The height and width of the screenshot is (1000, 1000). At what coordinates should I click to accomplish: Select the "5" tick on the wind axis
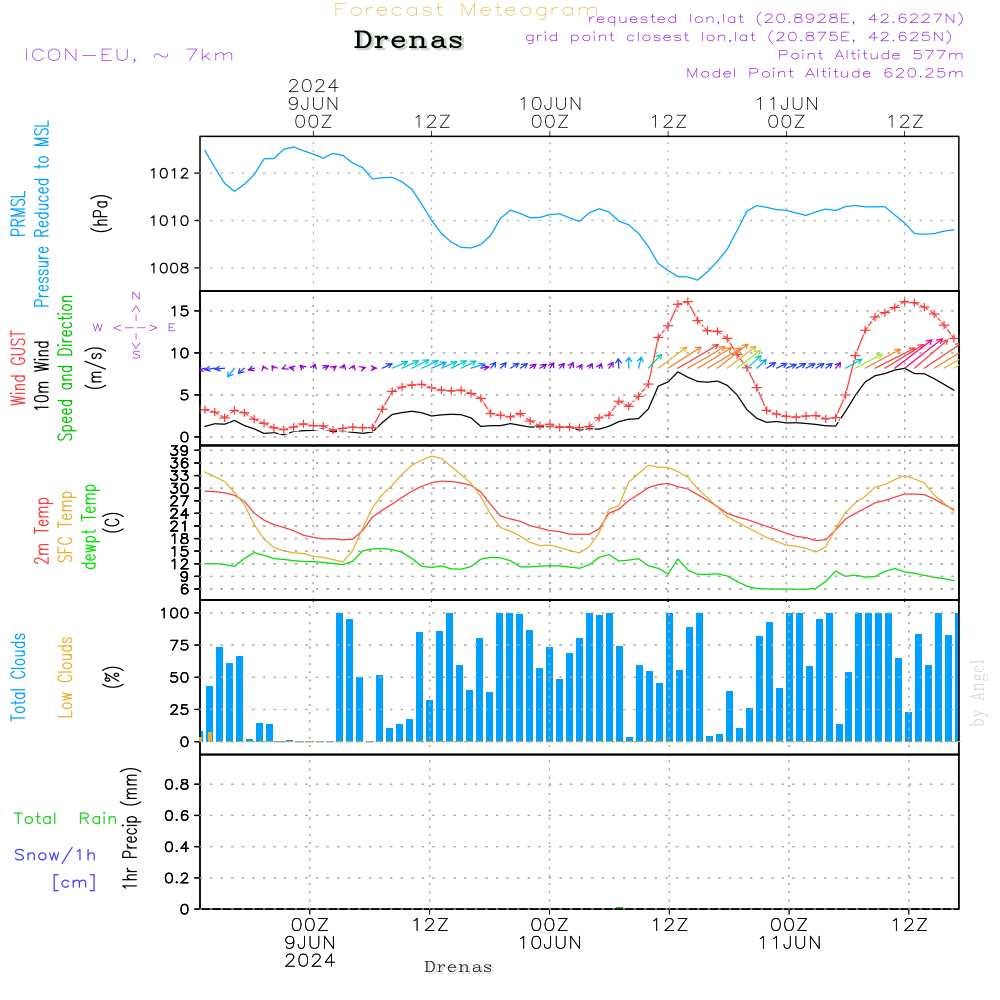pos(186,395)
